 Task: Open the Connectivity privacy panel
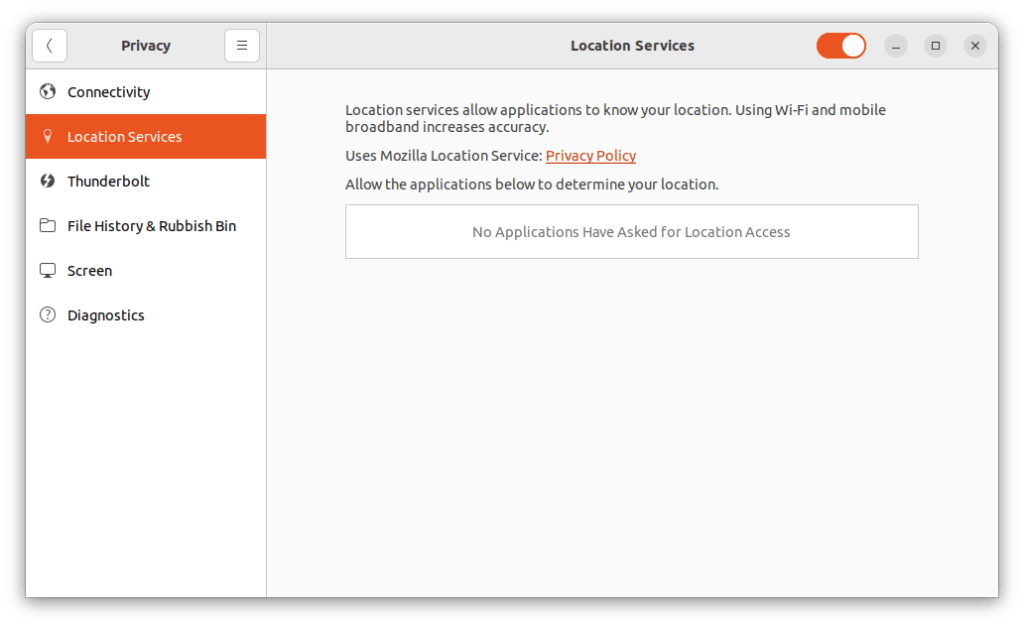[146, 92]
